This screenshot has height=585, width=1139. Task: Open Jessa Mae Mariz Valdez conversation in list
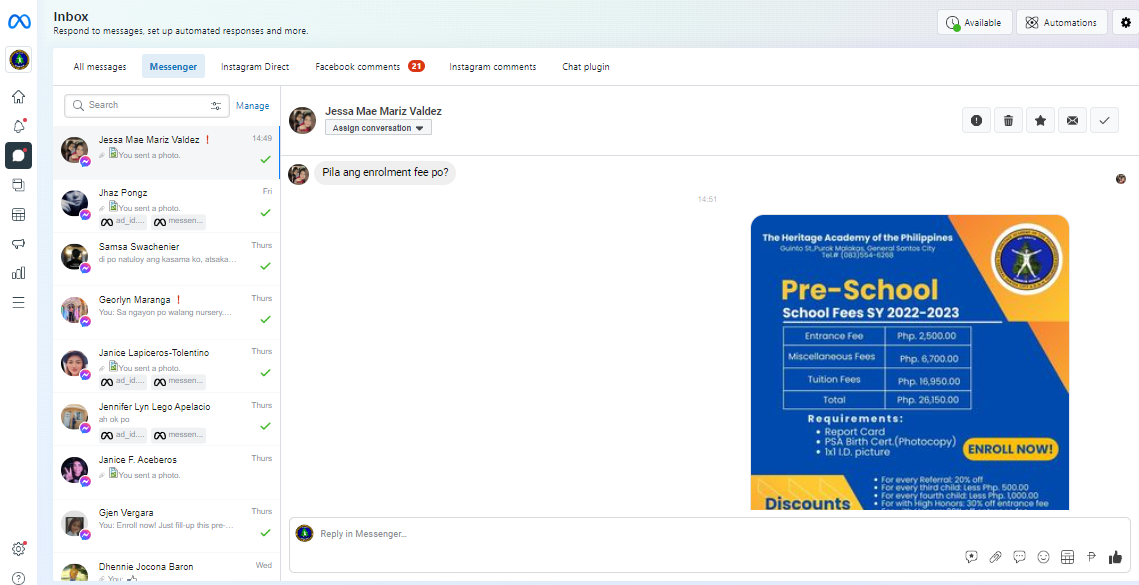[166, 153]
